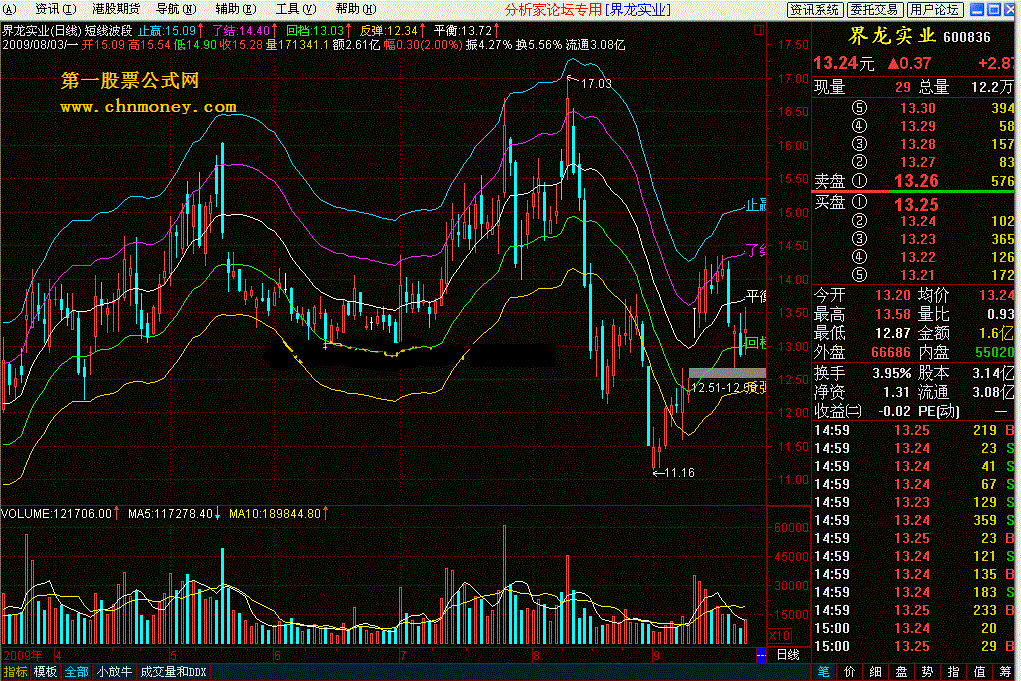This screenshot has height=681, width=1021.
Task: Click the 15:00 trade row with volume 29
Action: click(x=914, y=646)
